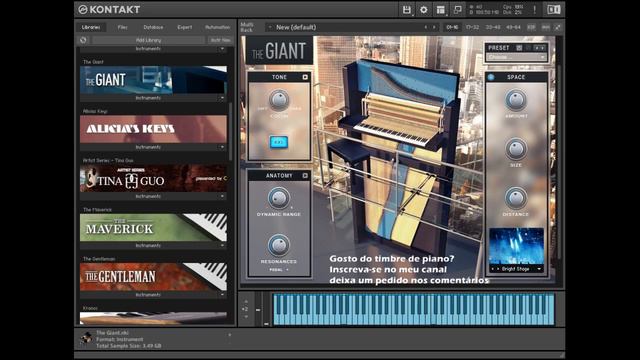The width and height of the screenshot is (640, 360).
Task: Click The Giant Instruments button
Action: point(149,98)
